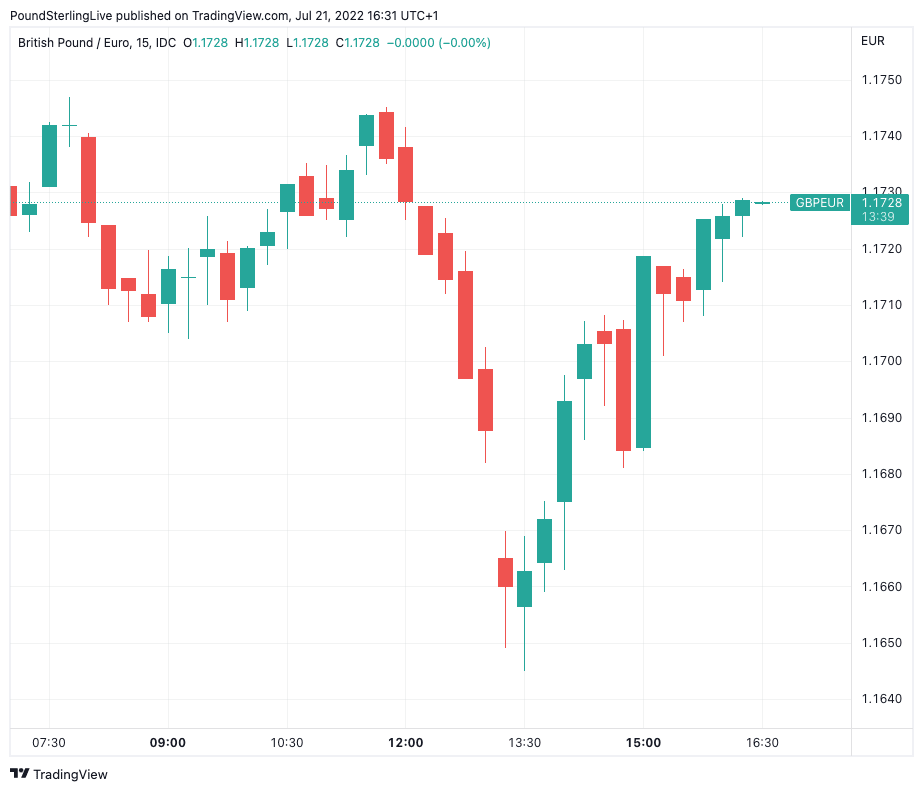Click the tall green candle at 15:00
Screen dimensions: 923x791
[643, 352]
